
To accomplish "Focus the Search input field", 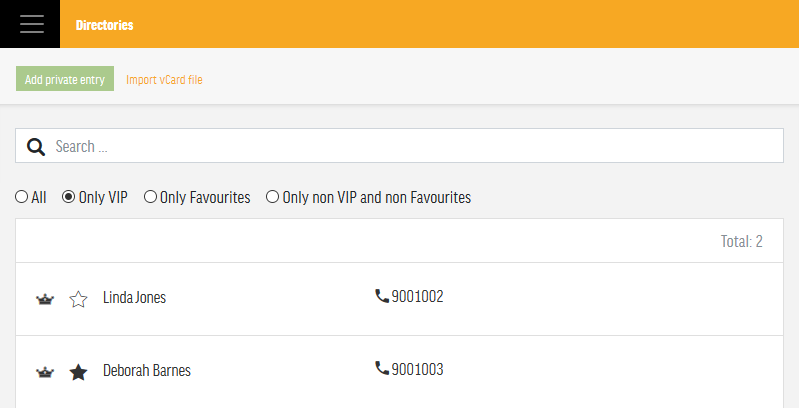I will [x=400, y=146].
